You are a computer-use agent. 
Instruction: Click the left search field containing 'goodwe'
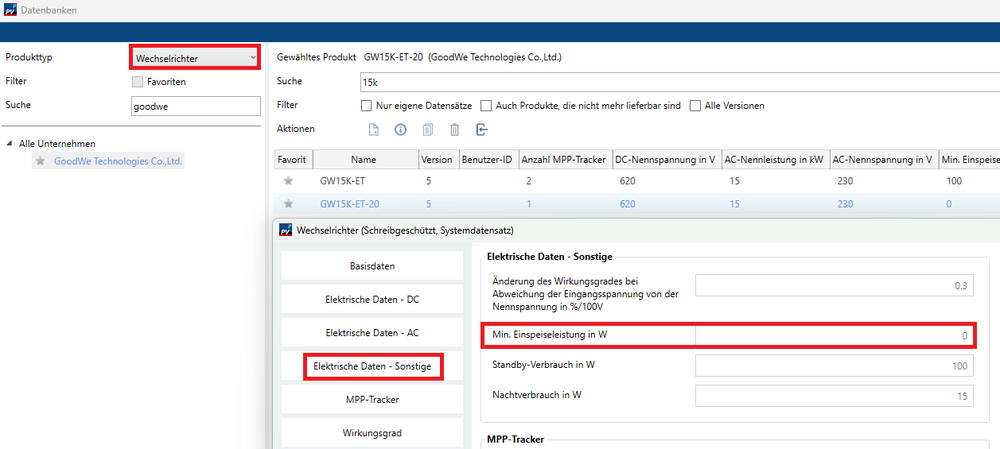coord(195,105)
